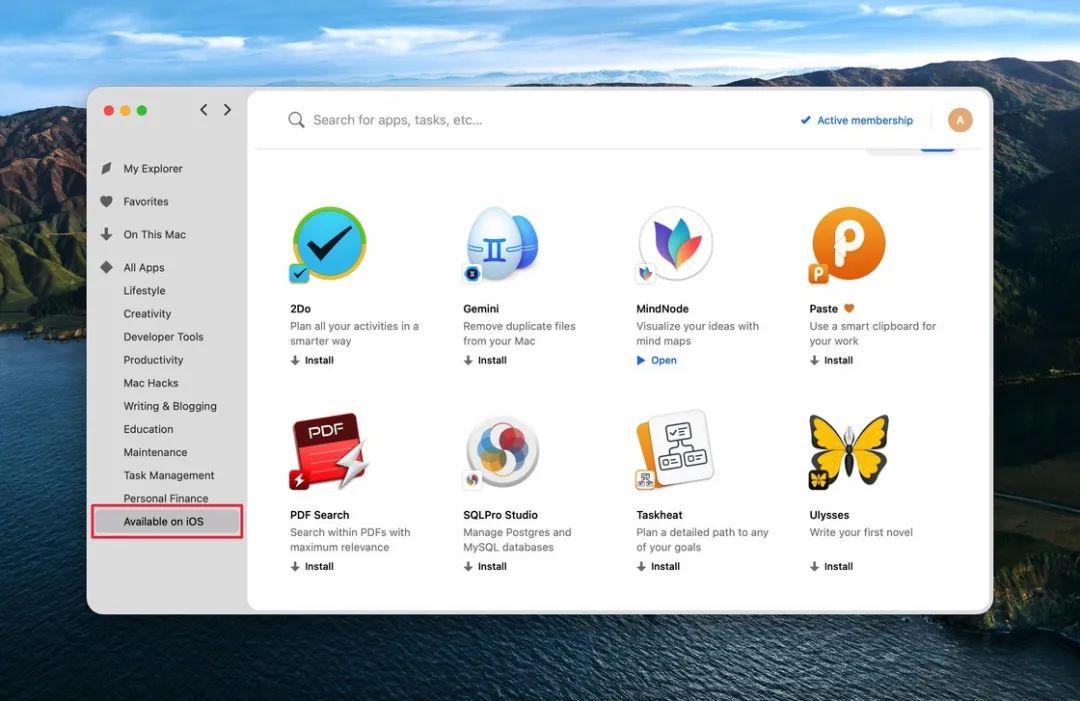Select Available on iOS category
The height and width of the screenshot is (701, 1080).
(x=167, y=521)
